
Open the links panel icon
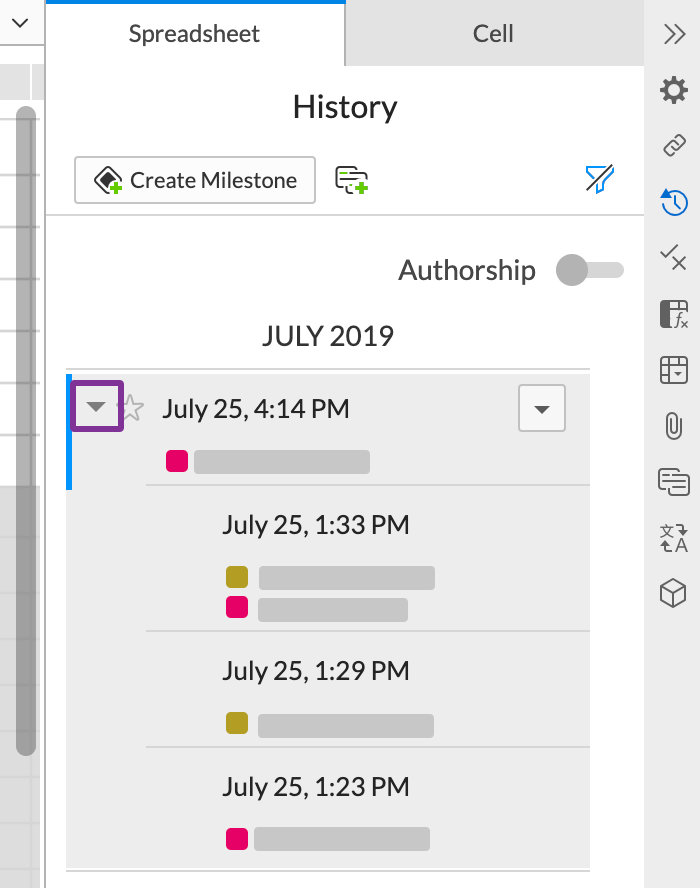coord(674,146)
